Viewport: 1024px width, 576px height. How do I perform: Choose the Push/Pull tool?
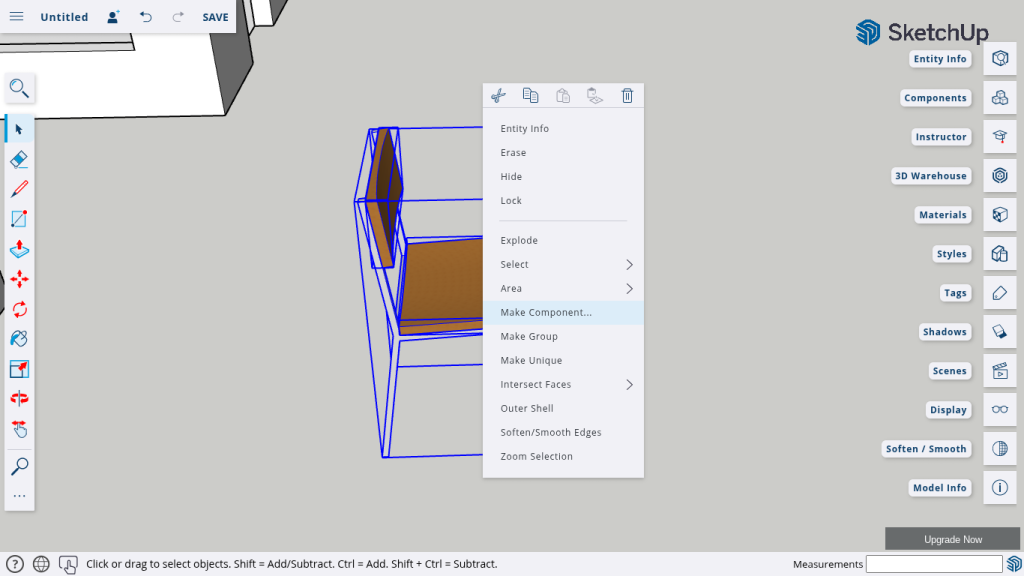click(x=19, y=249)
